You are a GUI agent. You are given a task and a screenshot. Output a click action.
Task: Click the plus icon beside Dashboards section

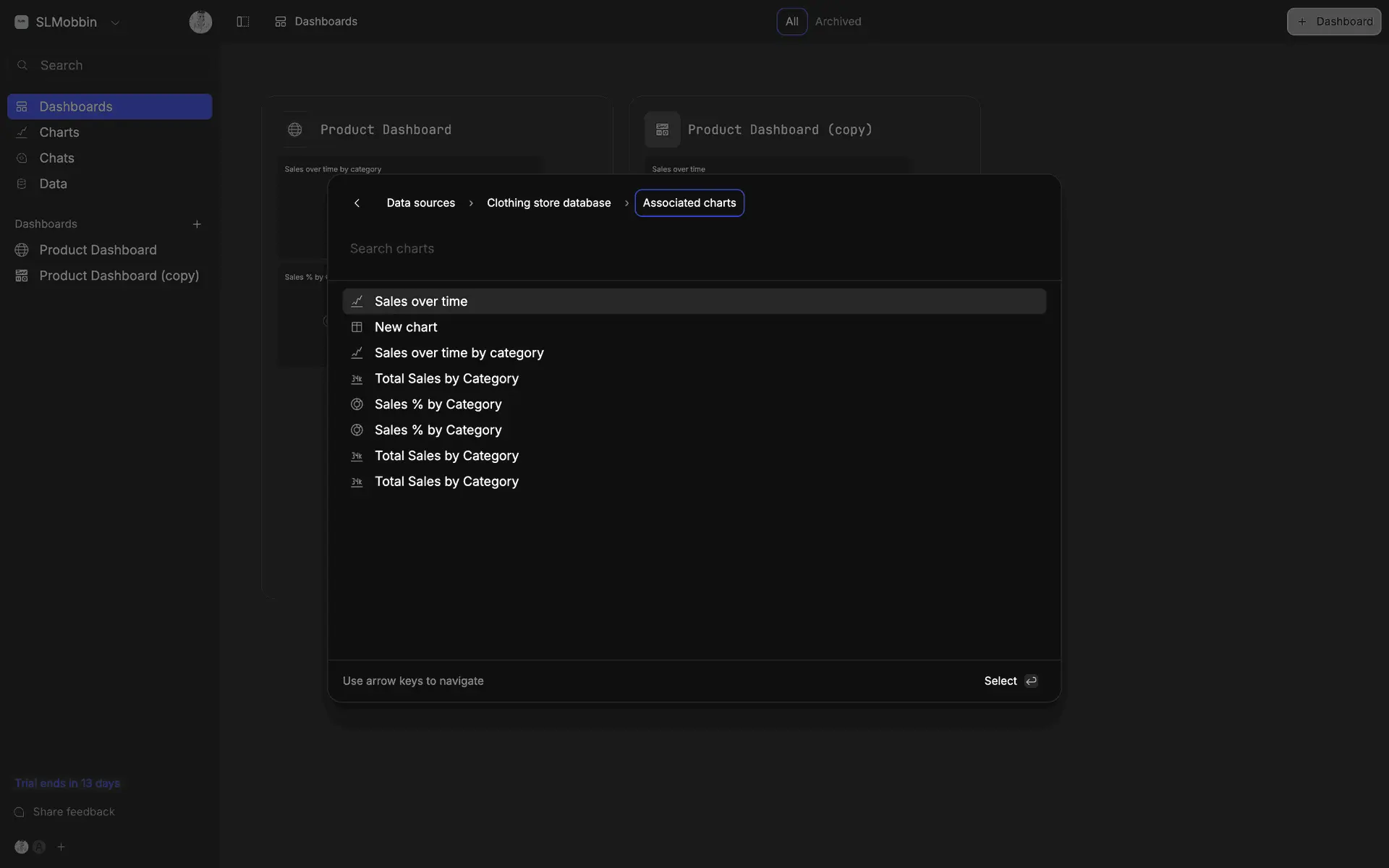197,224
